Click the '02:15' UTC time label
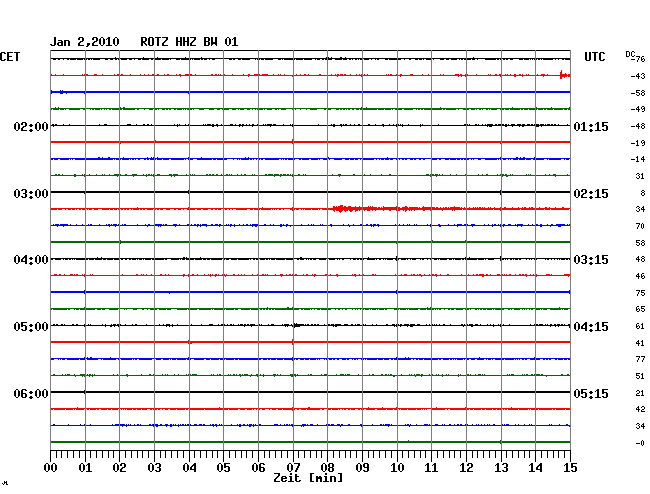The image size is (650, 494). tap(591, 194)
